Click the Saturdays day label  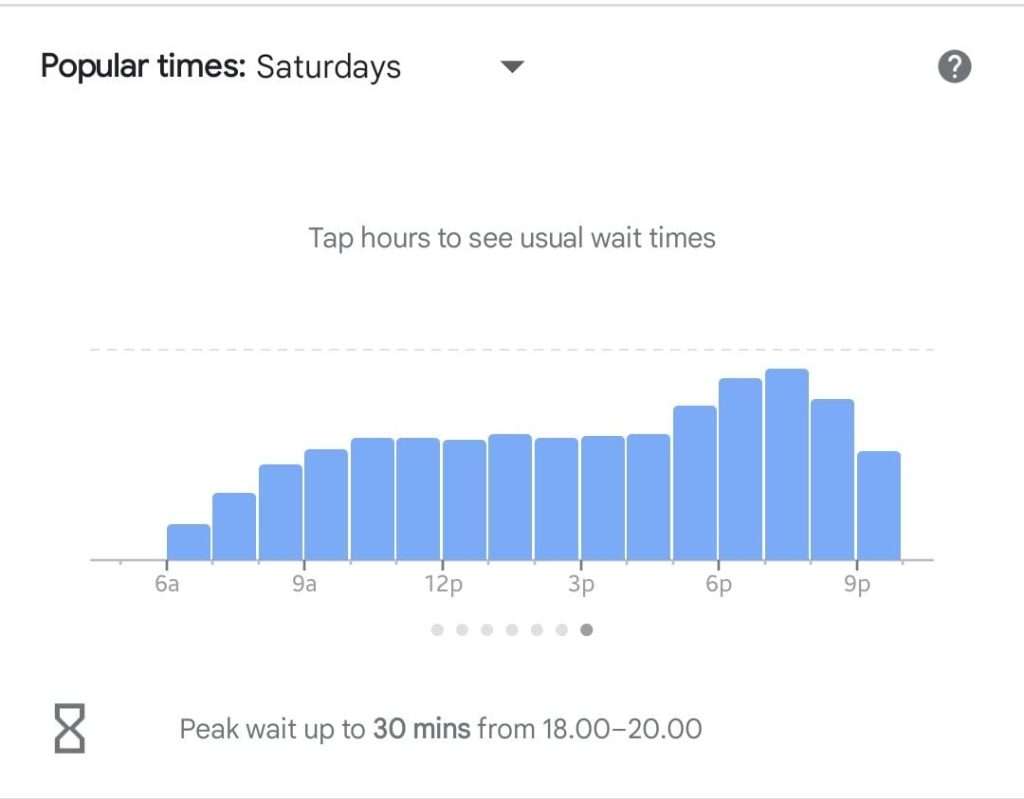(328, 67)
